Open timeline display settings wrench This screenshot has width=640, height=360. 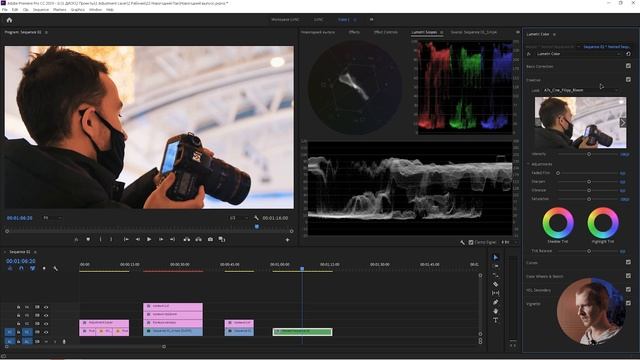56,268
